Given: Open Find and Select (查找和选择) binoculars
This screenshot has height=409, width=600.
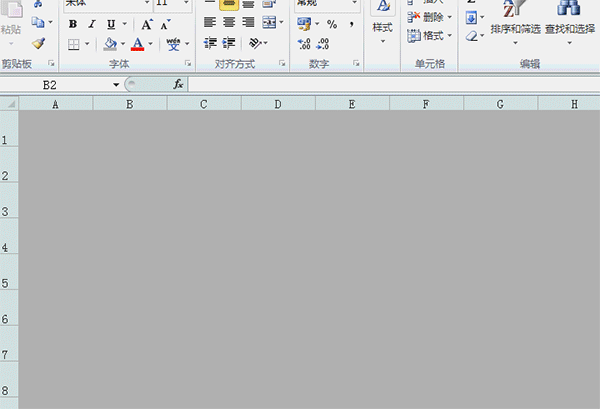Looking at the screenshot, I should coord(569,22).
